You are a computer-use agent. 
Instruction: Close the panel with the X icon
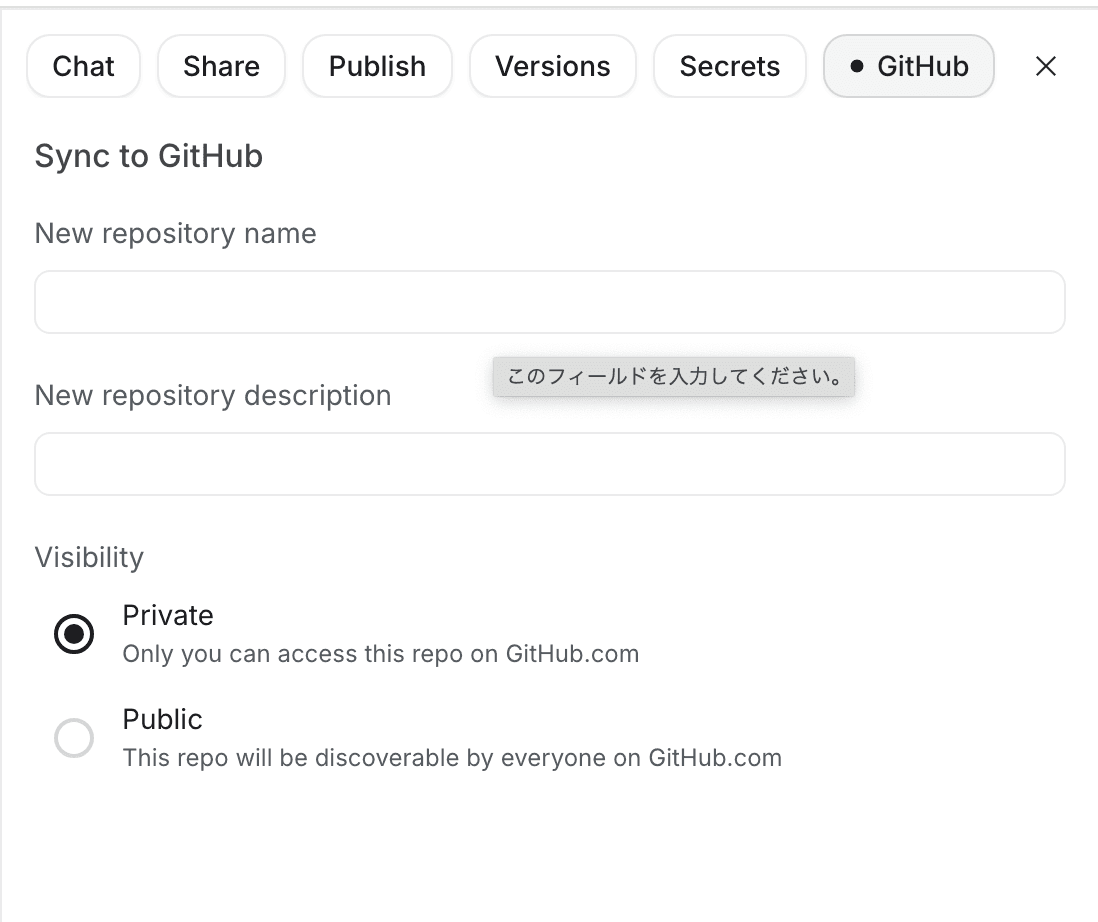click(1045, 67)
